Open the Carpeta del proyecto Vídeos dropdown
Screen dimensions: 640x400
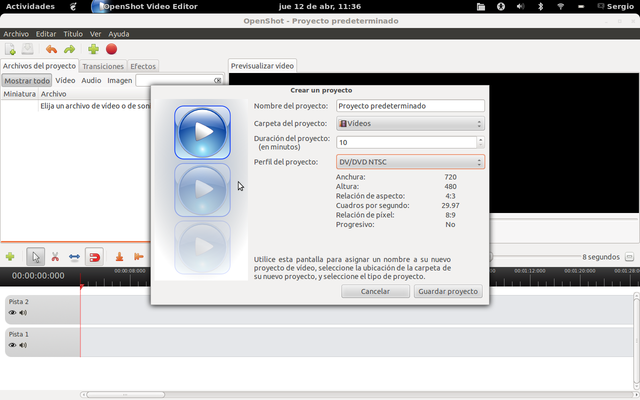(x=410, y=123)
